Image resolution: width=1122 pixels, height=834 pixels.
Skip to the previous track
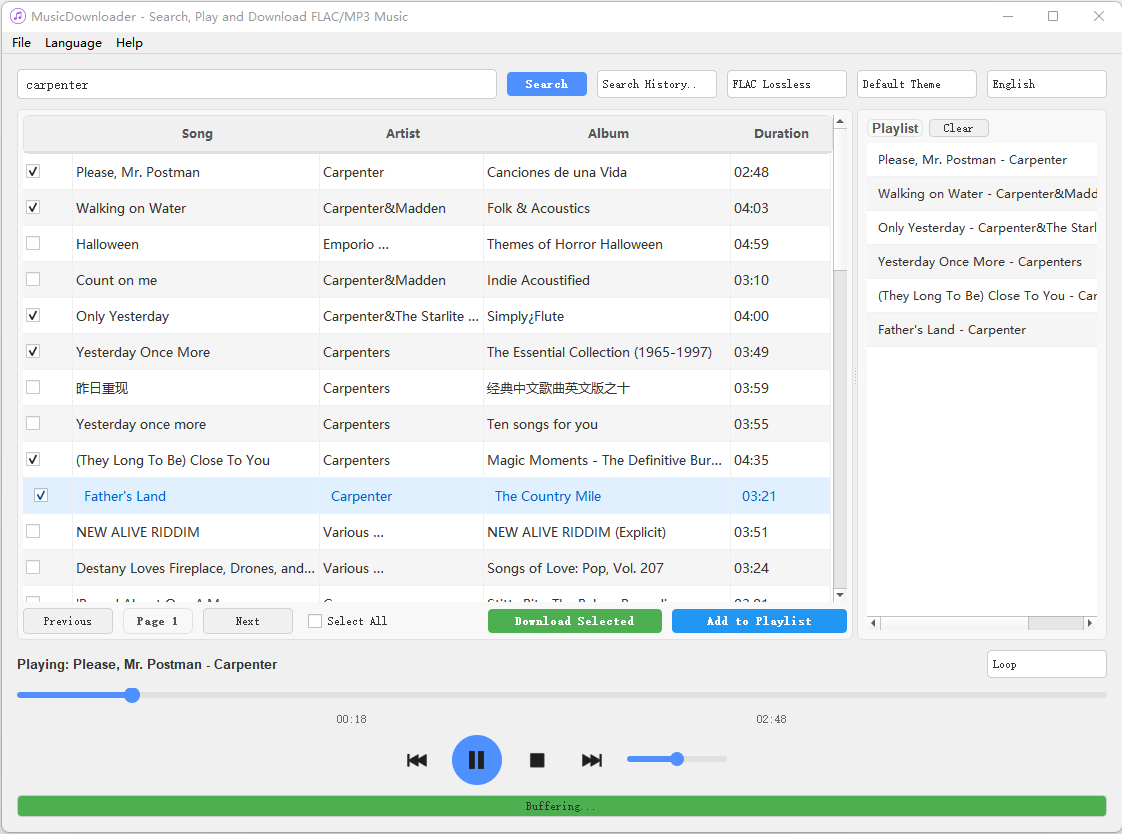coord(417,760)
